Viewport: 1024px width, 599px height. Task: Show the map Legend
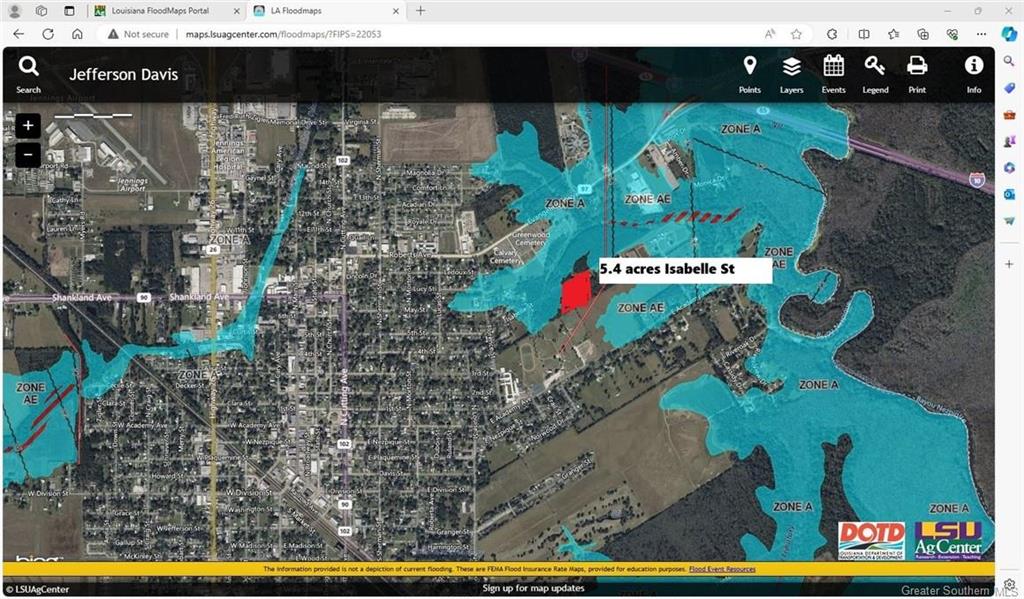coord(875,73)
